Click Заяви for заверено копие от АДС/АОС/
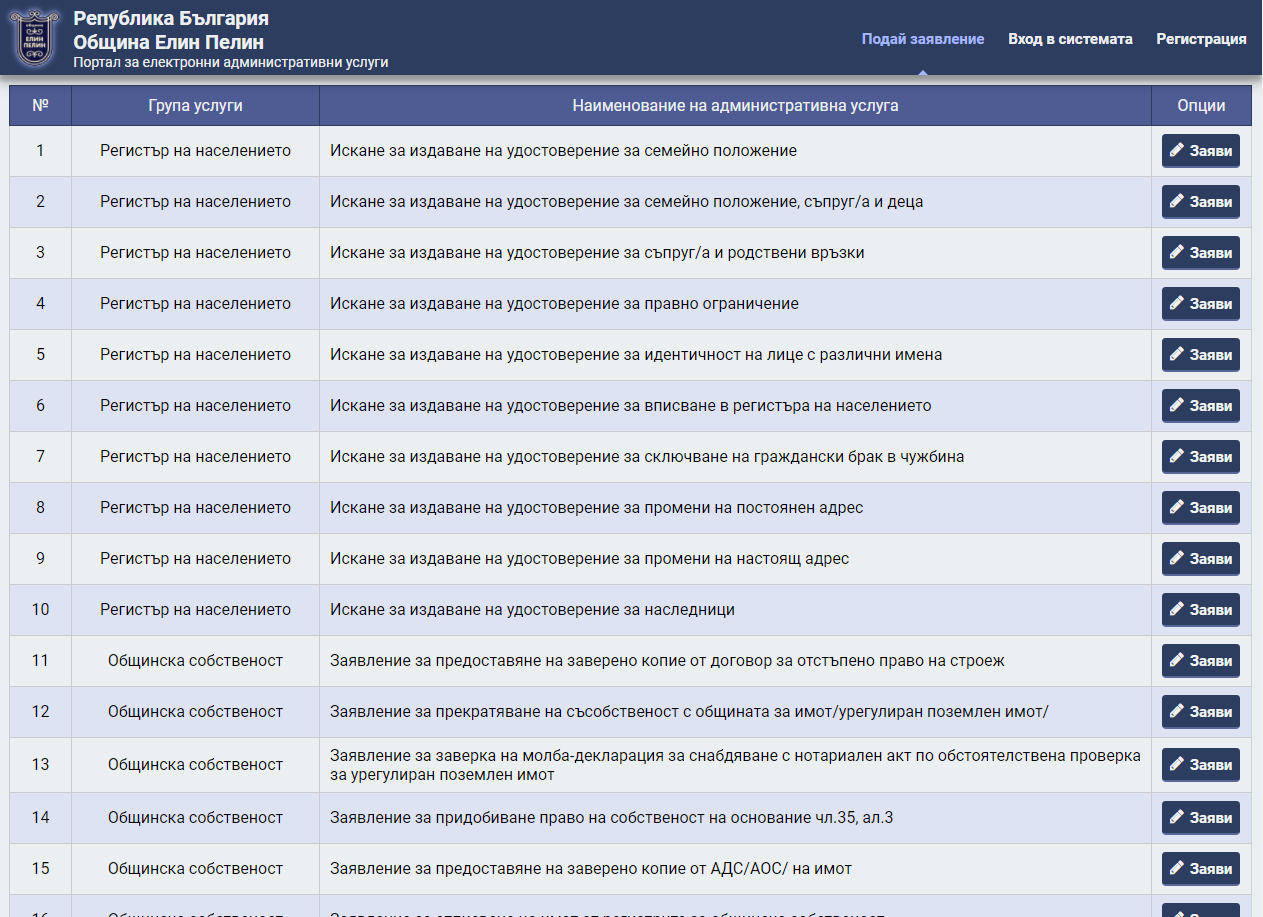1263x917 pixels. [x=1200, y=869]
